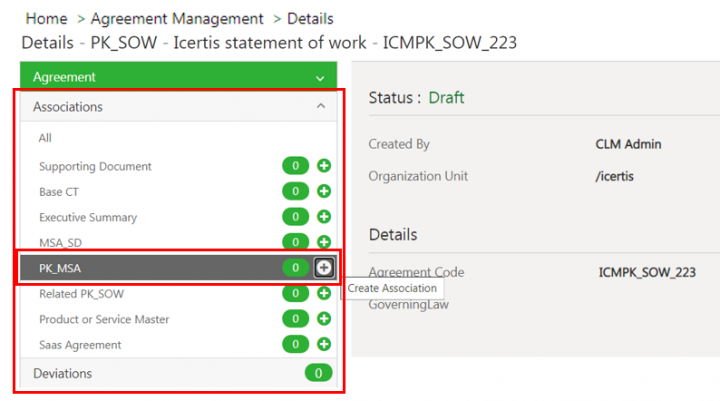Screen dimensions: 720x401
Task: Click plus icon for Saas Agreement
Action: coord(324,344)
